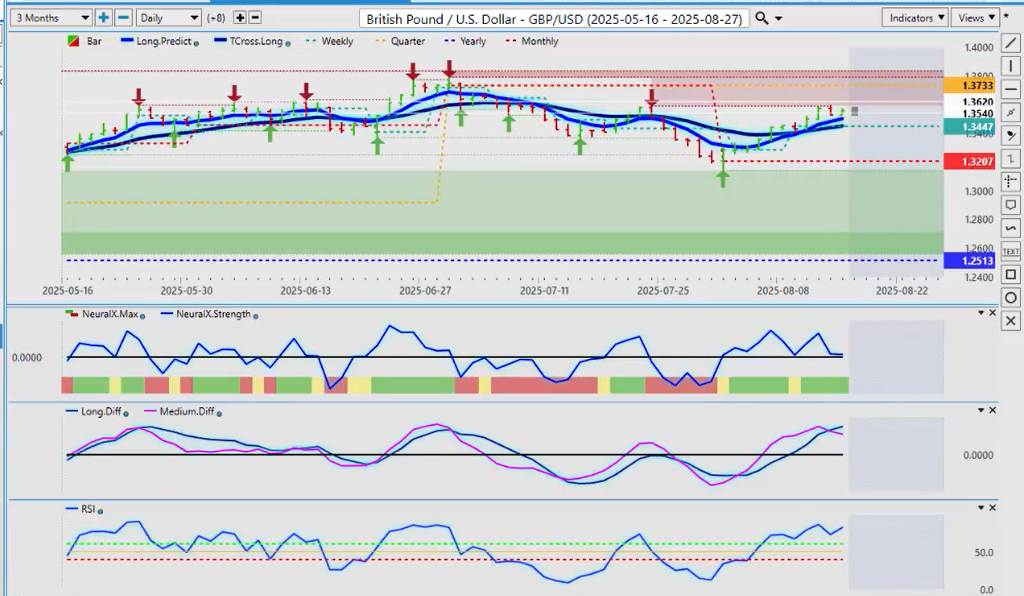1024x596 pixels.
Task: Click the GBP/USD symbol title field
Action: 554,18
